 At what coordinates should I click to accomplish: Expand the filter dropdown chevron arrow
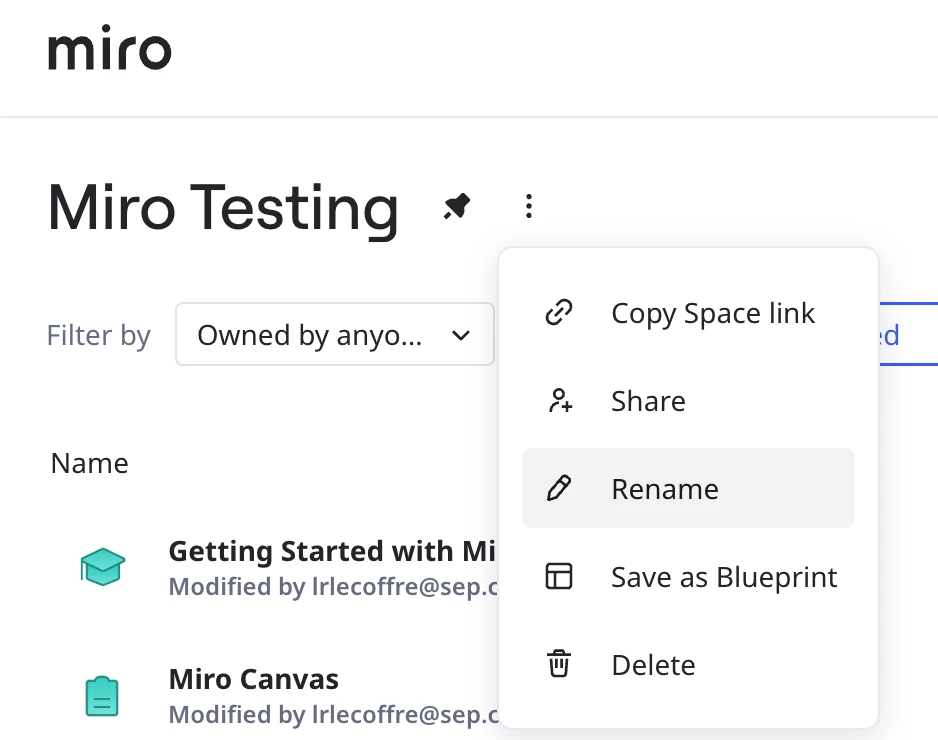[x=461, y=335]
